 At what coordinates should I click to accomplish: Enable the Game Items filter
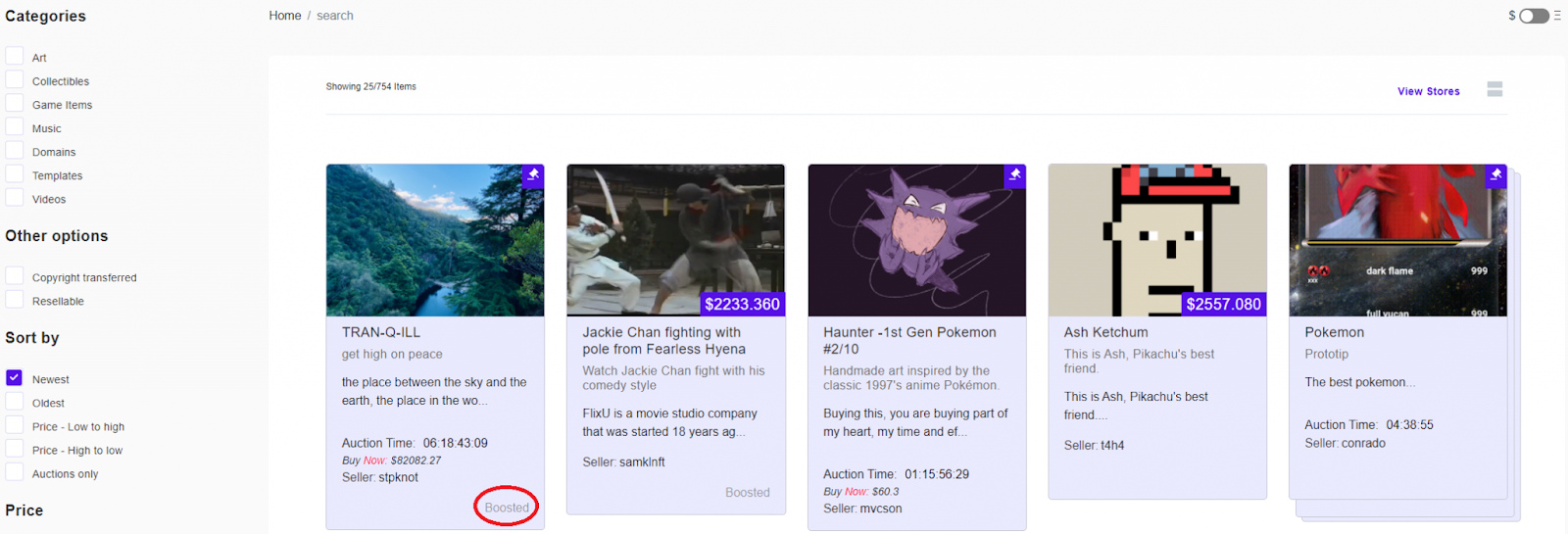pyautogui.click(x=15, y=103)
